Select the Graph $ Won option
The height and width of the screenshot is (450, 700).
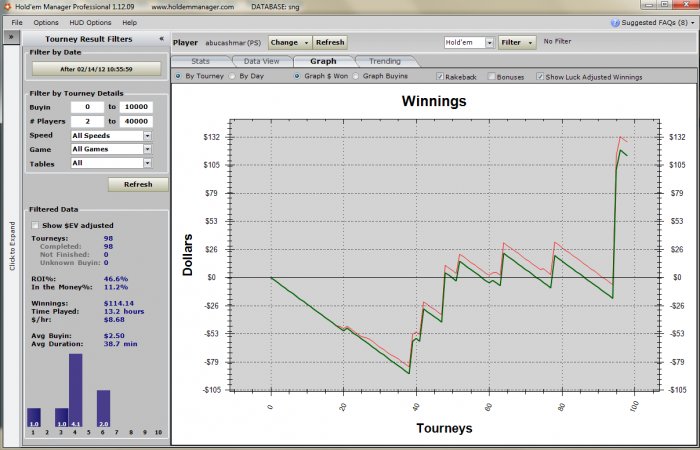(297, 76)
